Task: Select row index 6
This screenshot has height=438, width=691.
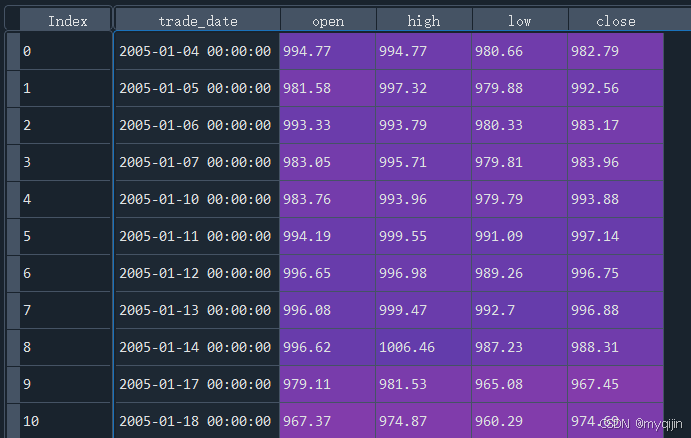Action: point(65,273)
